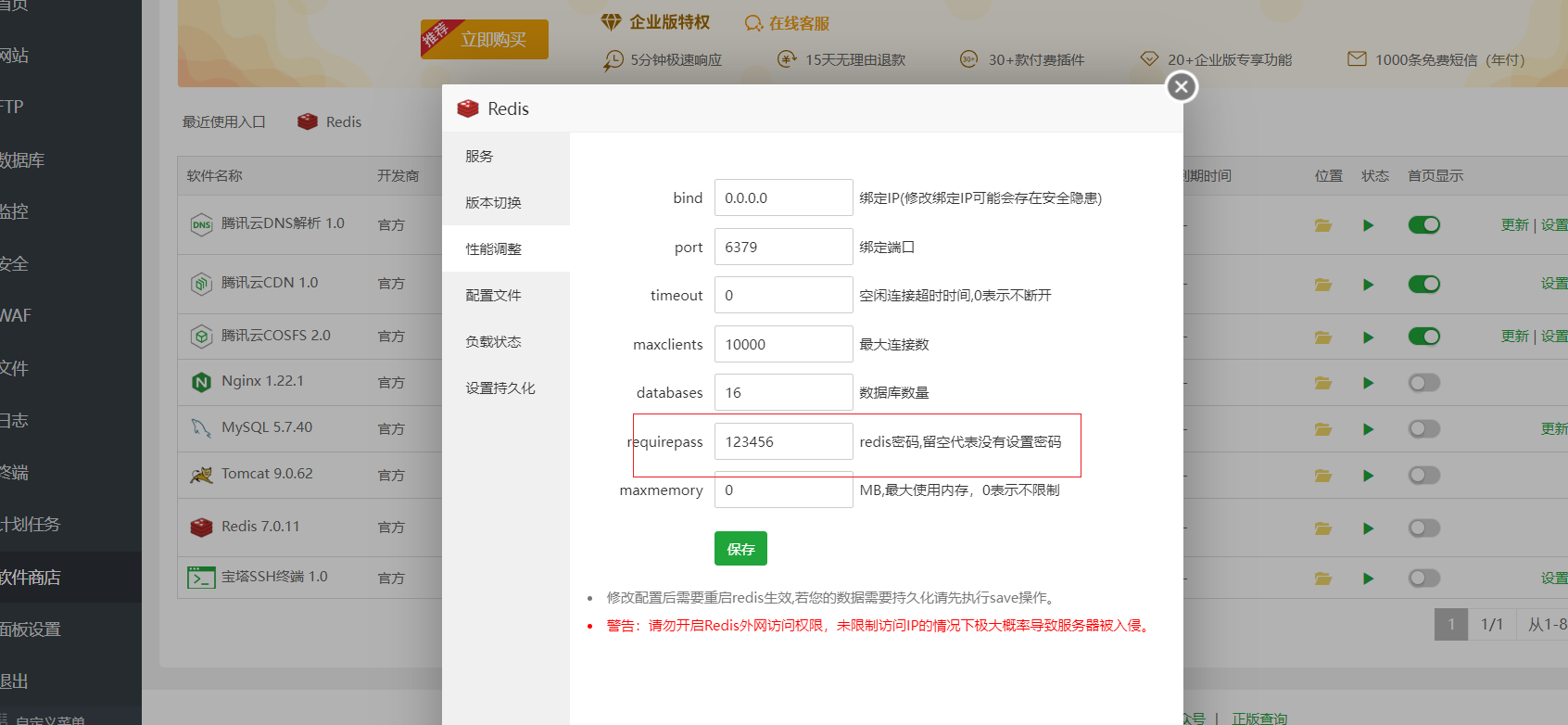Turn on homepage display for Redis 7.0.11

pyautogui.click(x=1423, y=528)
